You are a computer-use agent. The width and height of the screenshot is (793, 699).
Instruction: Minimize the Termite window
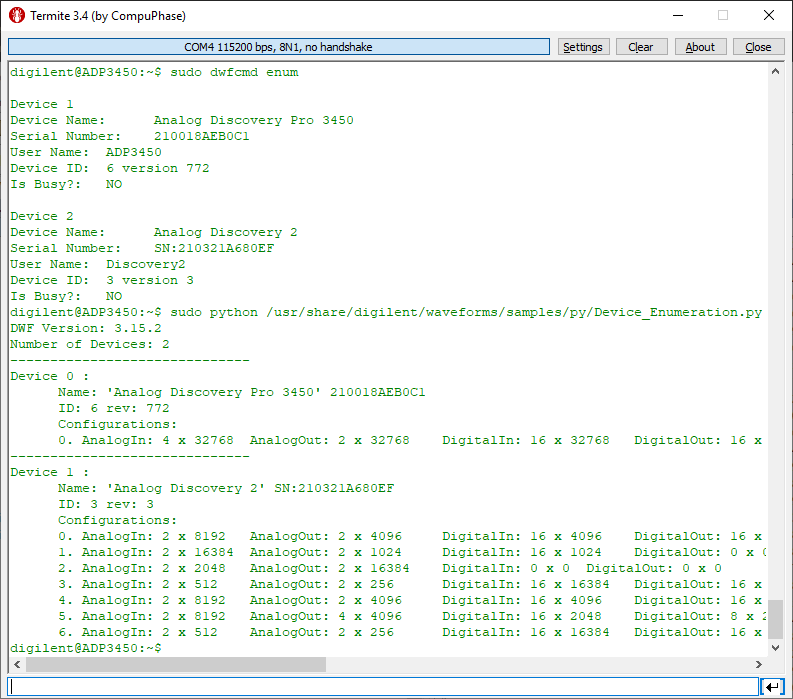(677, 16)
